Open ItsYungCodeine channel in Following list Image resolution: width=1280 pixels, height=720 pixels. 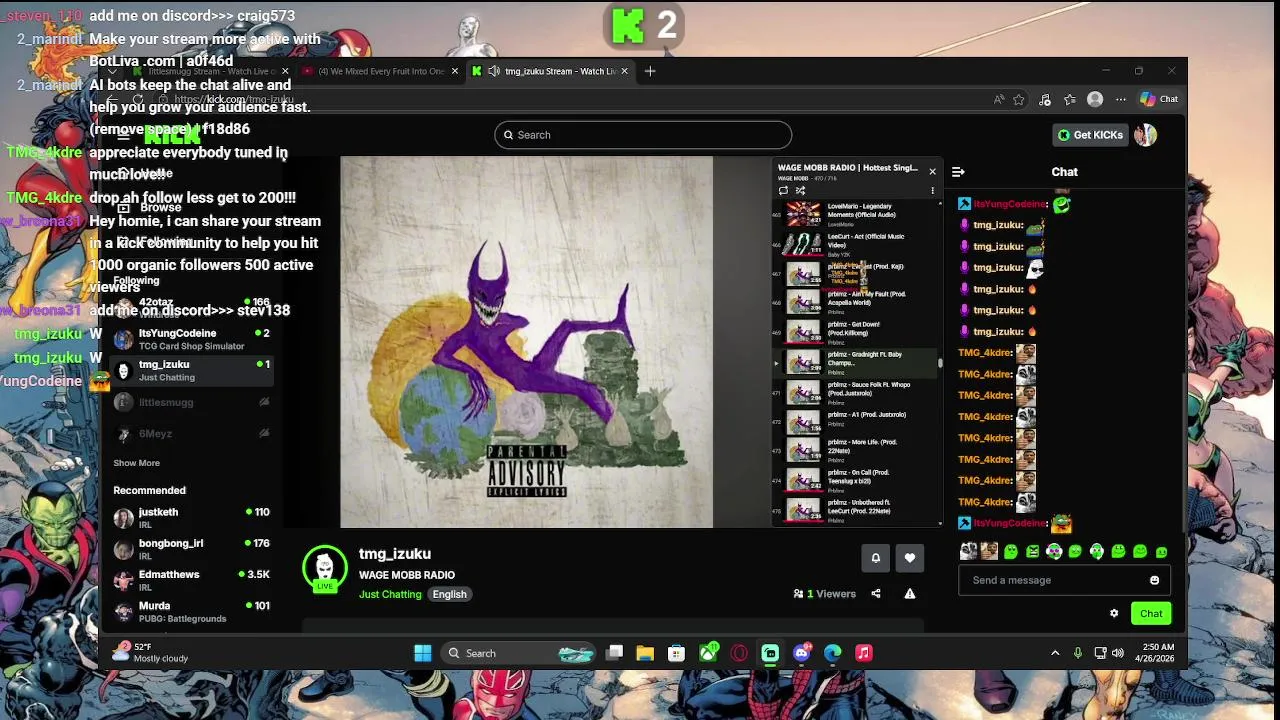[x=192, y=339]
